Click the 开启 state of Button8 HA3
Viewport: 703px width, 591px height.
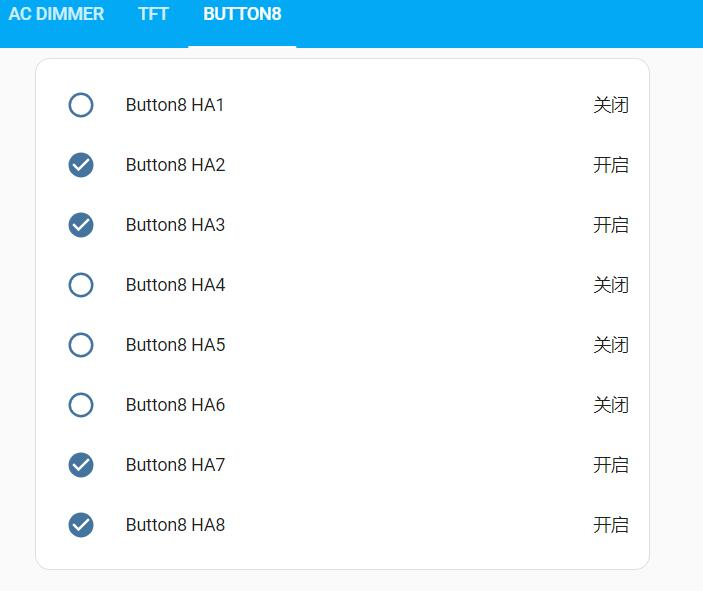(x=611, y=225)
